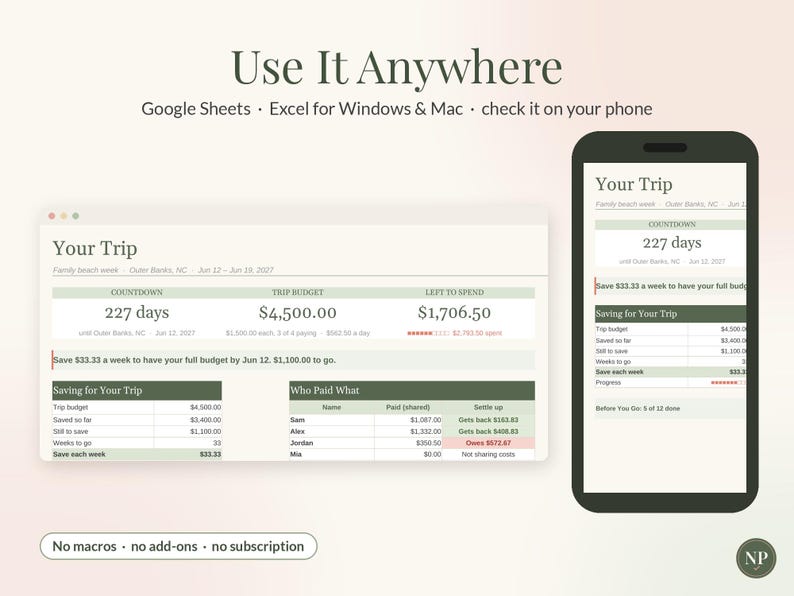Screen dimensions: 794x596
Task: Click the 'Who Paid What' table header
Action: pyautogui.click(x=412, y=390)
